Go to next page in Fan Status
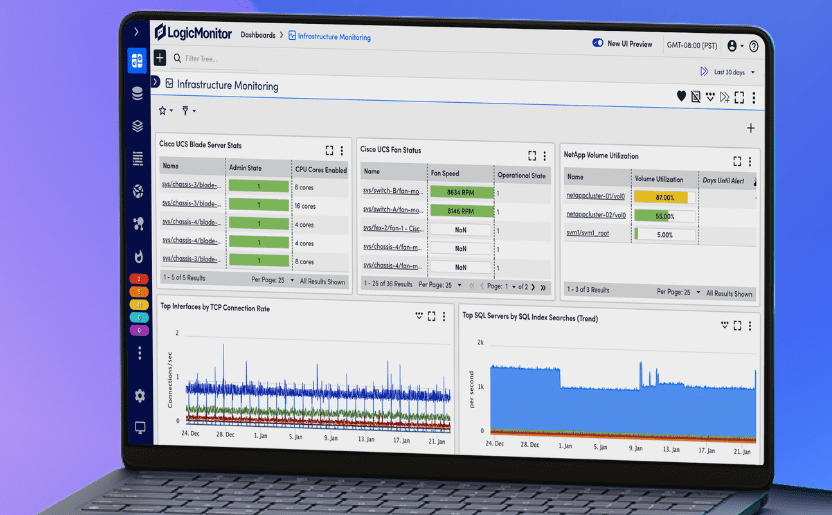 coord(533,287)
